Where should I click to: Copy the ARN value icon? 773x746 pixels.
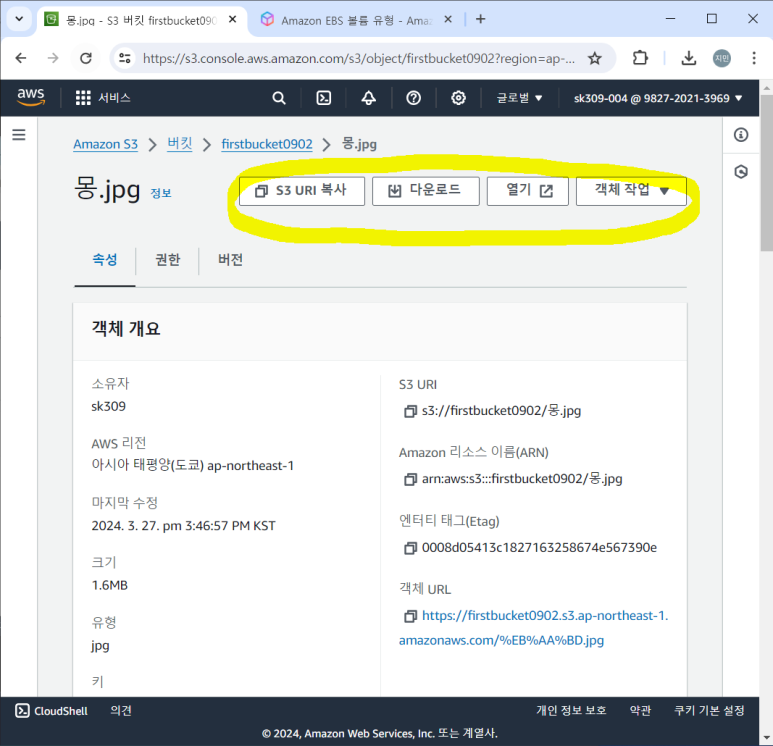tap(410, 479)
